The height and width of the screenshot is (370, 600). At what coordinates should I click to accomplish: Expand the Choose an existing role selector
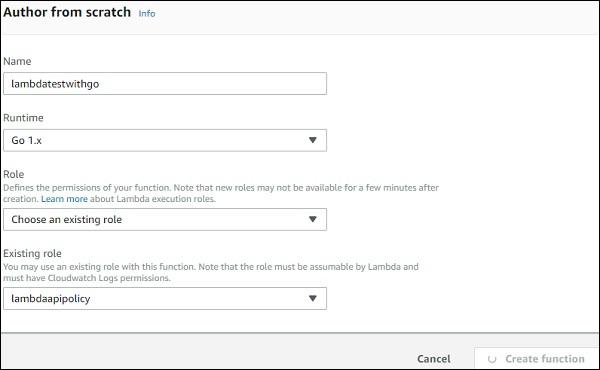[x=165, y=219]
